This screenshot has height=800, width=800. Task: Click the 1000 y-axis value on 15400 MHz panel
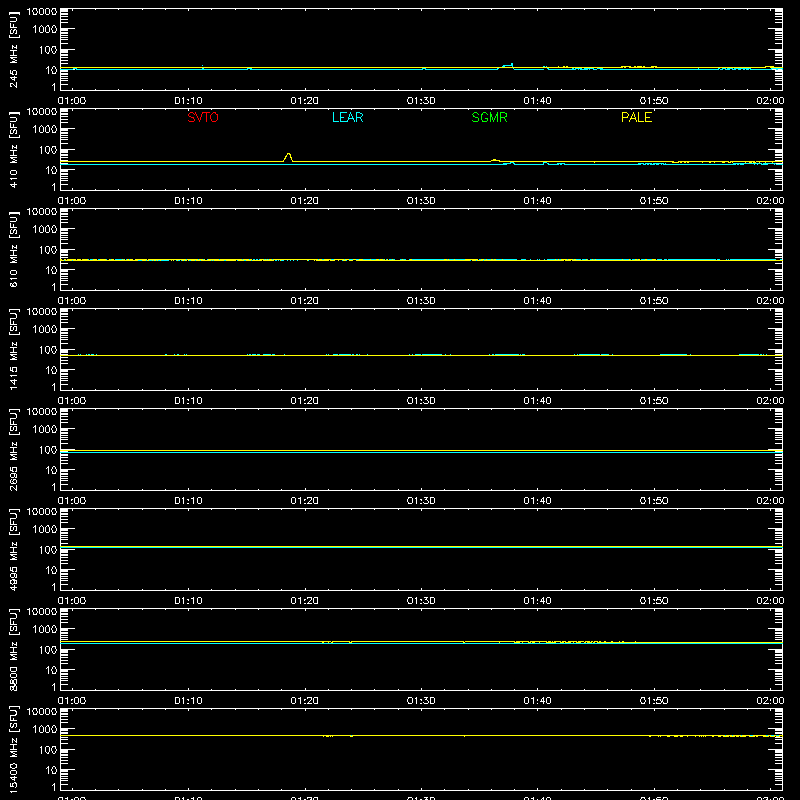click(x=45, y=730)
